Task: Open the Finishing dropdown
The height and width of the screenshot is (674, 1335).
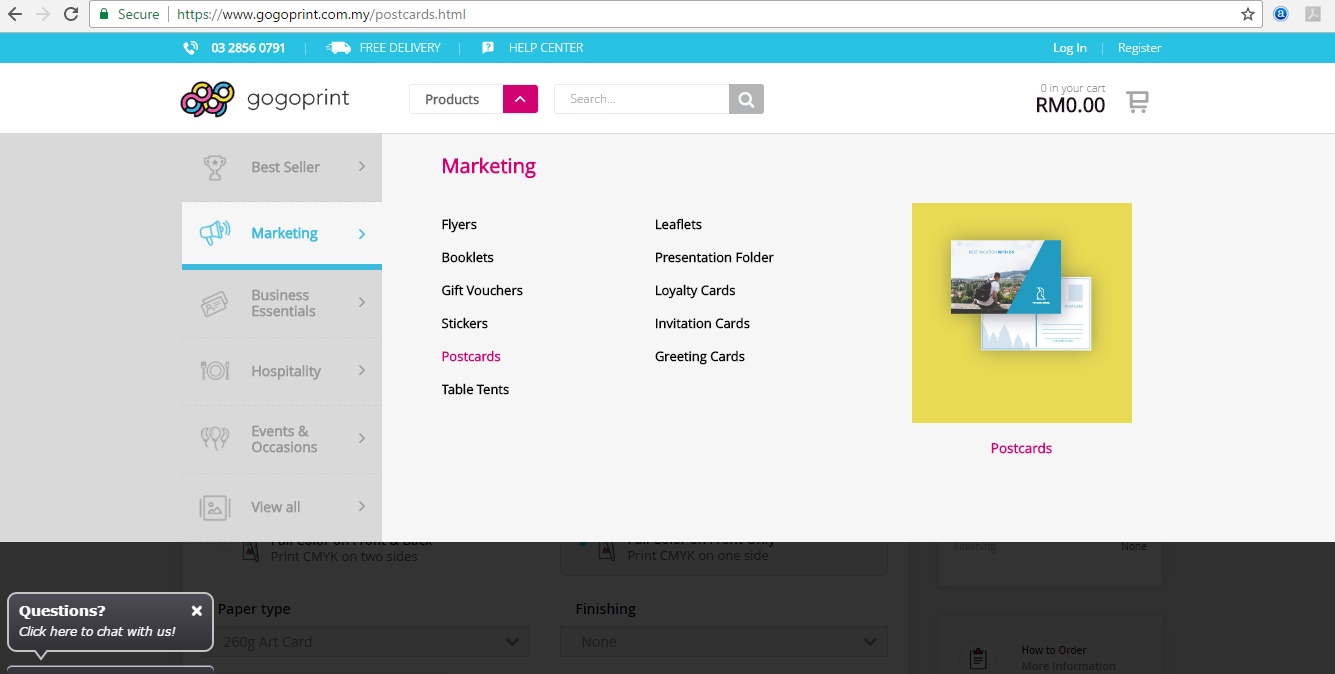Action: [x=723, y=641]
